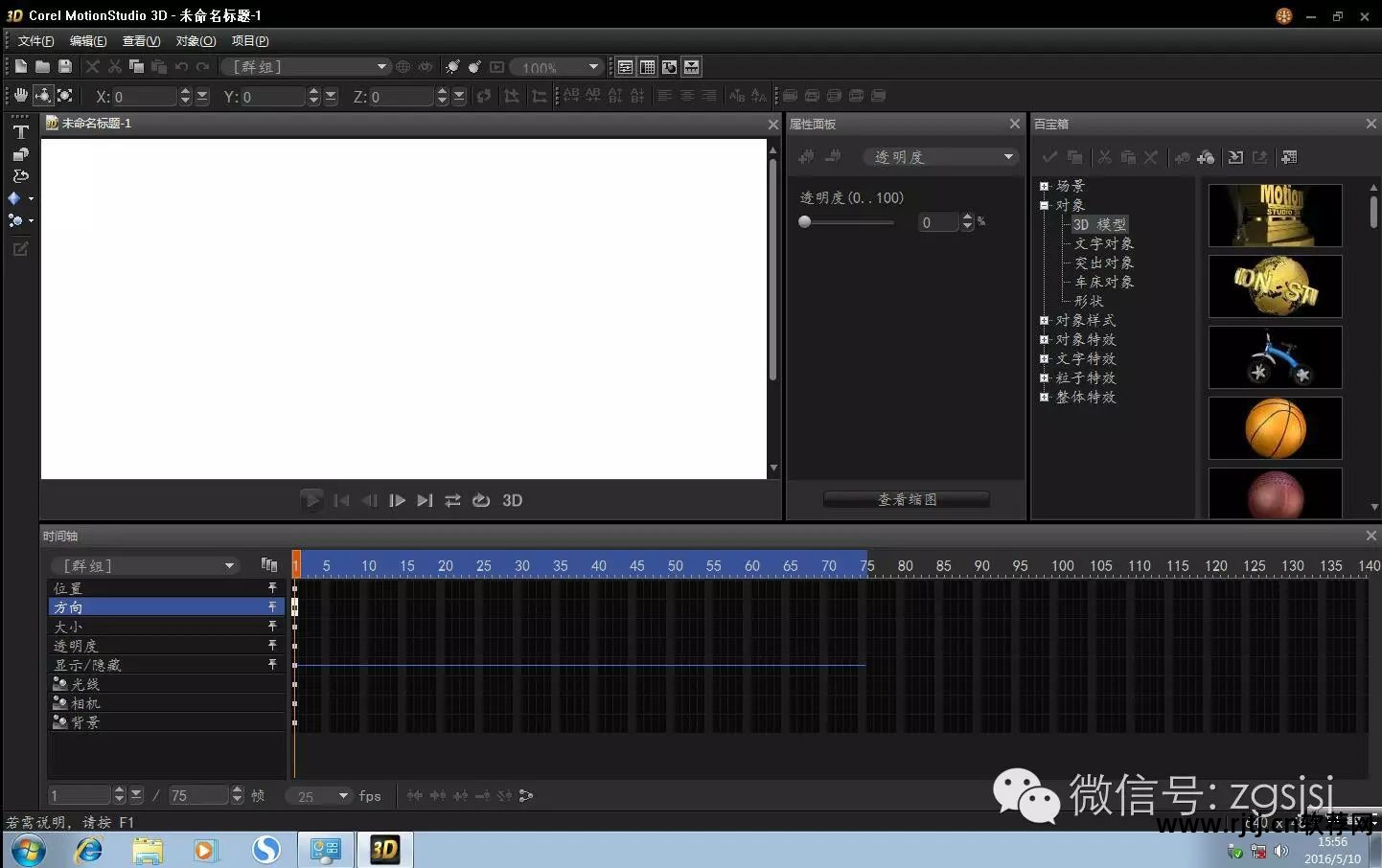This screenshot has height=868, width=1382.
Task: Open the 文件(F) menu
Action: (35, 41)
